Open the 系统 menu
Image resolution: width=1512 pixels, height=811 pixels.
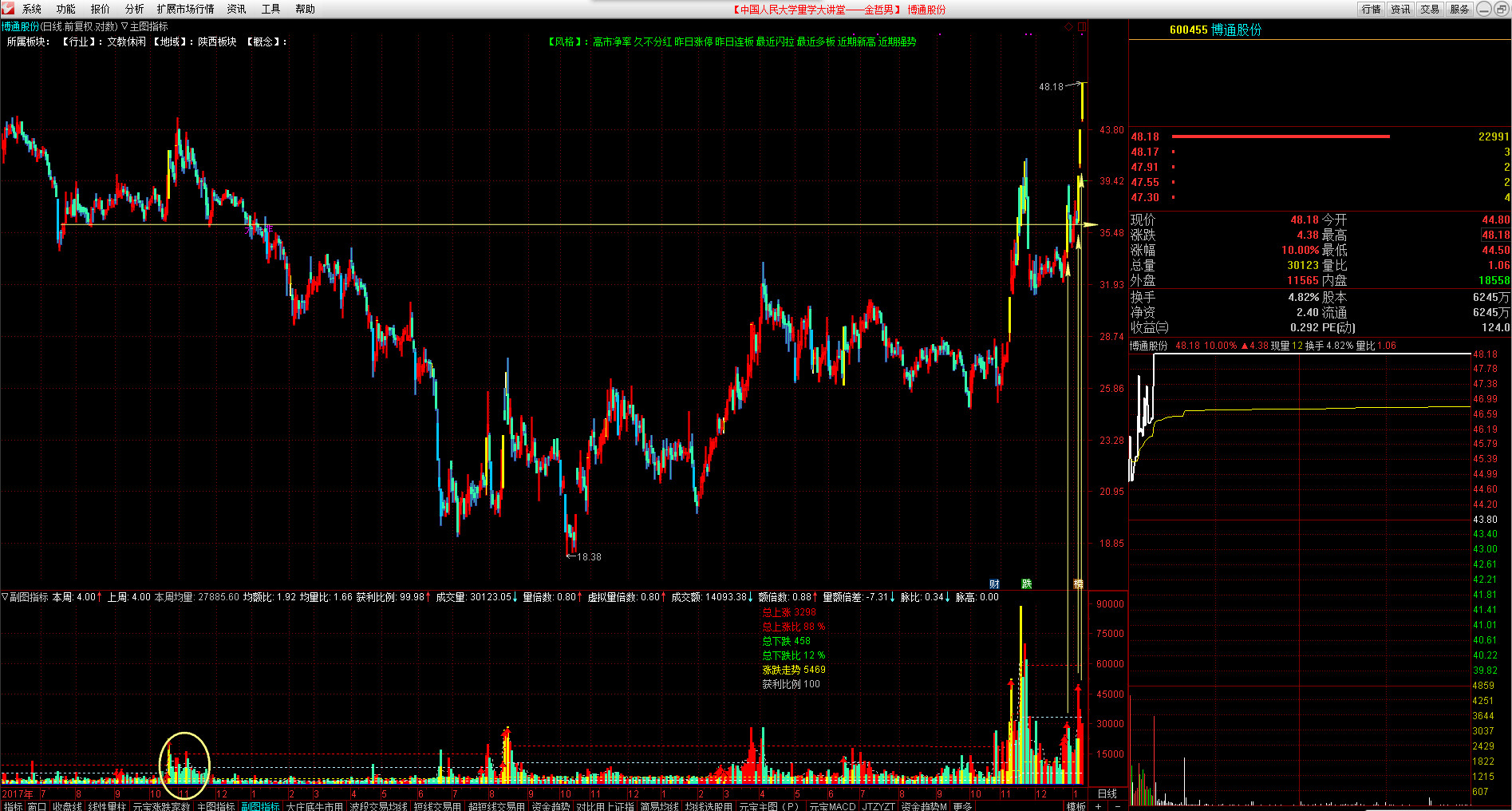(x=32, y=9)
